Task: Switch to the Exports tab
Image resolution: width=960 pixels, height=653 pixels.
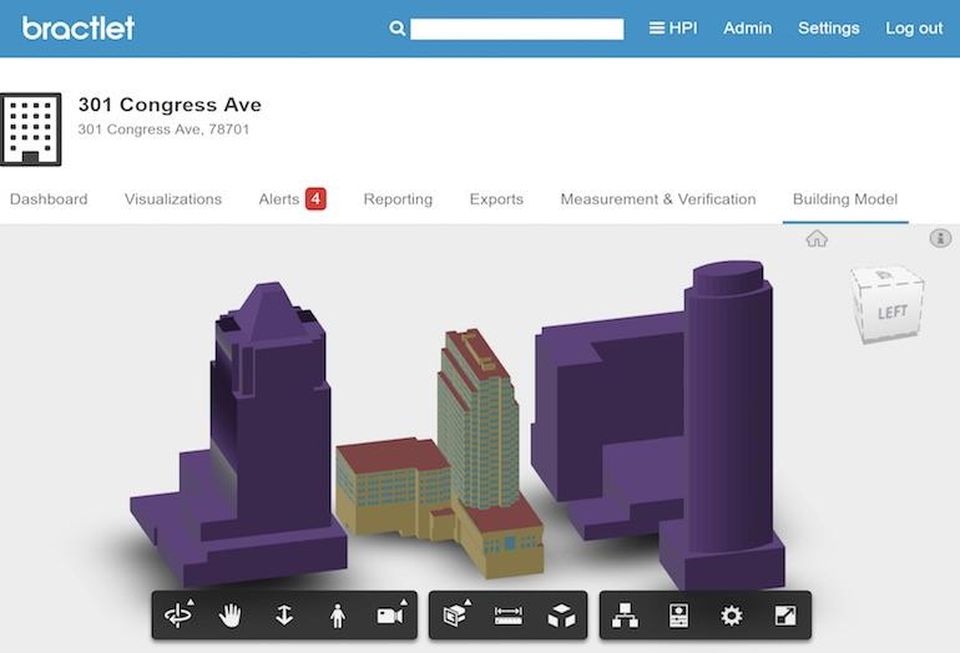Action: [x=497, y=199]
